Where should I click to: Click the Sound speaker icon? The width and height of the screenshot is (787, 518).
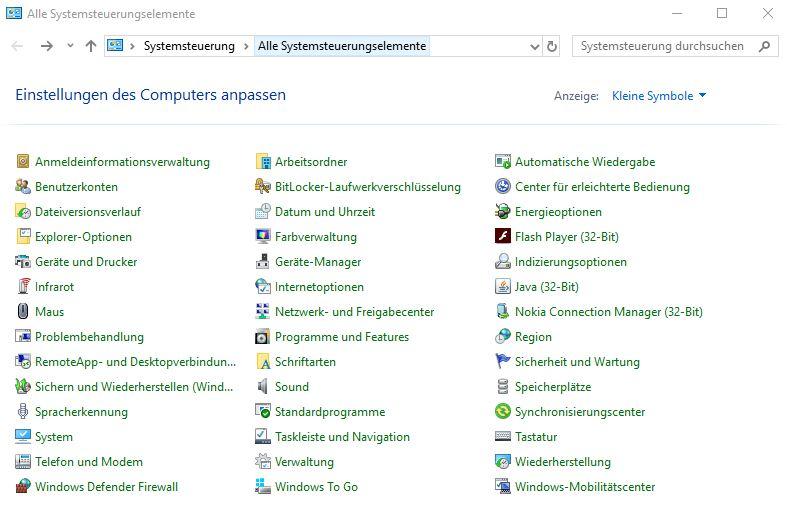tap(263, 386)
